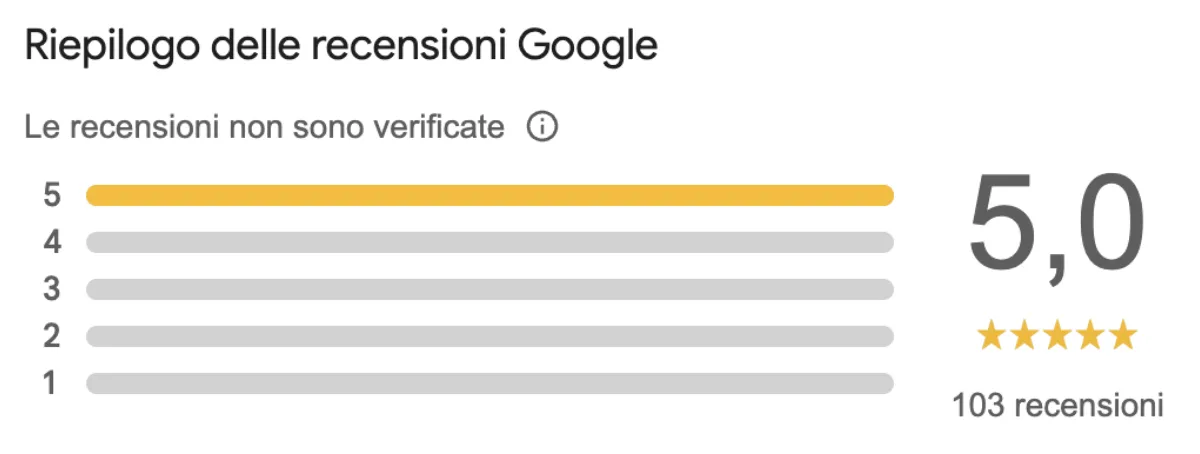Click the second gold star icon
The image size is (1200, 454).
click(1024, 336)
